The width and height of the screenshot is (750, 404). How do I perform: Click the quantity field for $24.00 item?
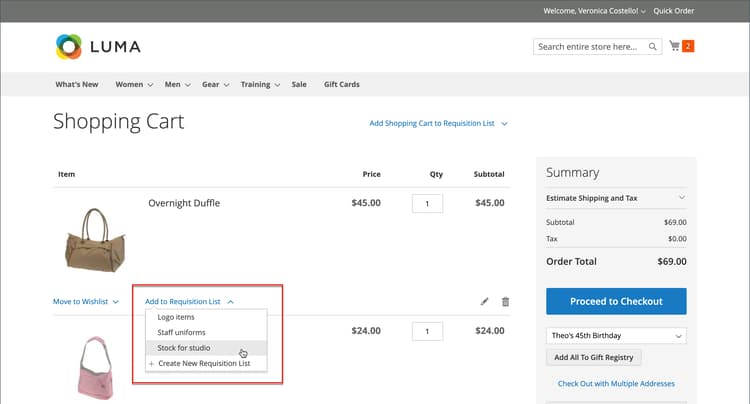click(427, 331)
